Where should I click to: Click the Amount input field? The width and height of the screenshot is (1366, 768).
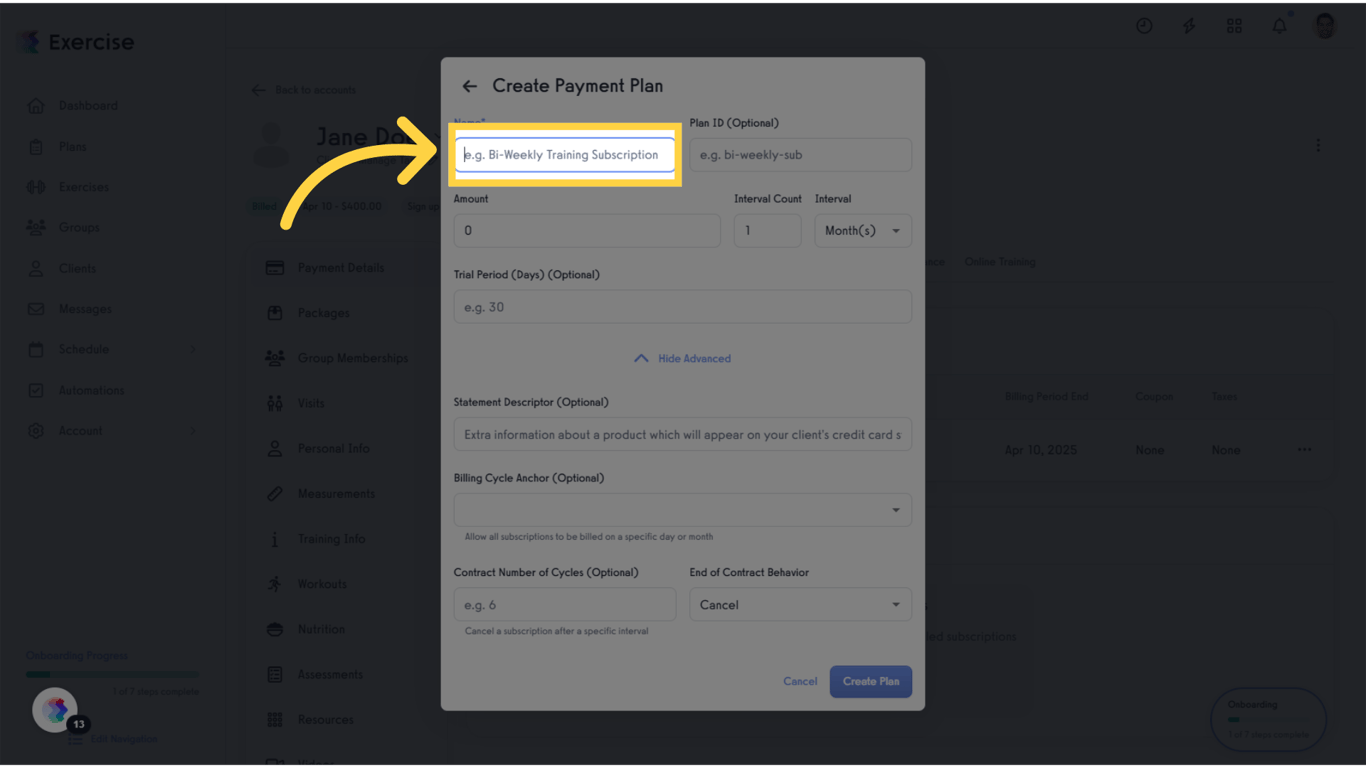point(586,231)
